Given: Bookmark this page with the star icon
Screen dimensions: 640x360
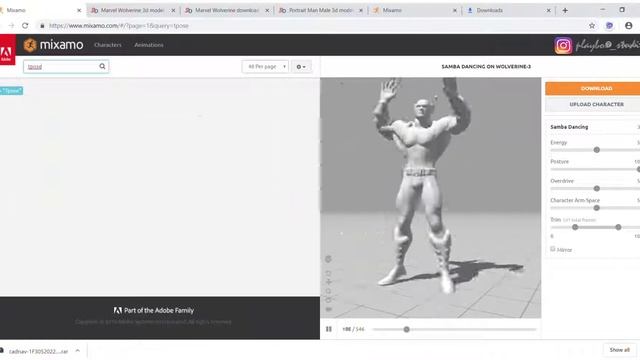Looking at the screenshot, I should click(592, 26).
